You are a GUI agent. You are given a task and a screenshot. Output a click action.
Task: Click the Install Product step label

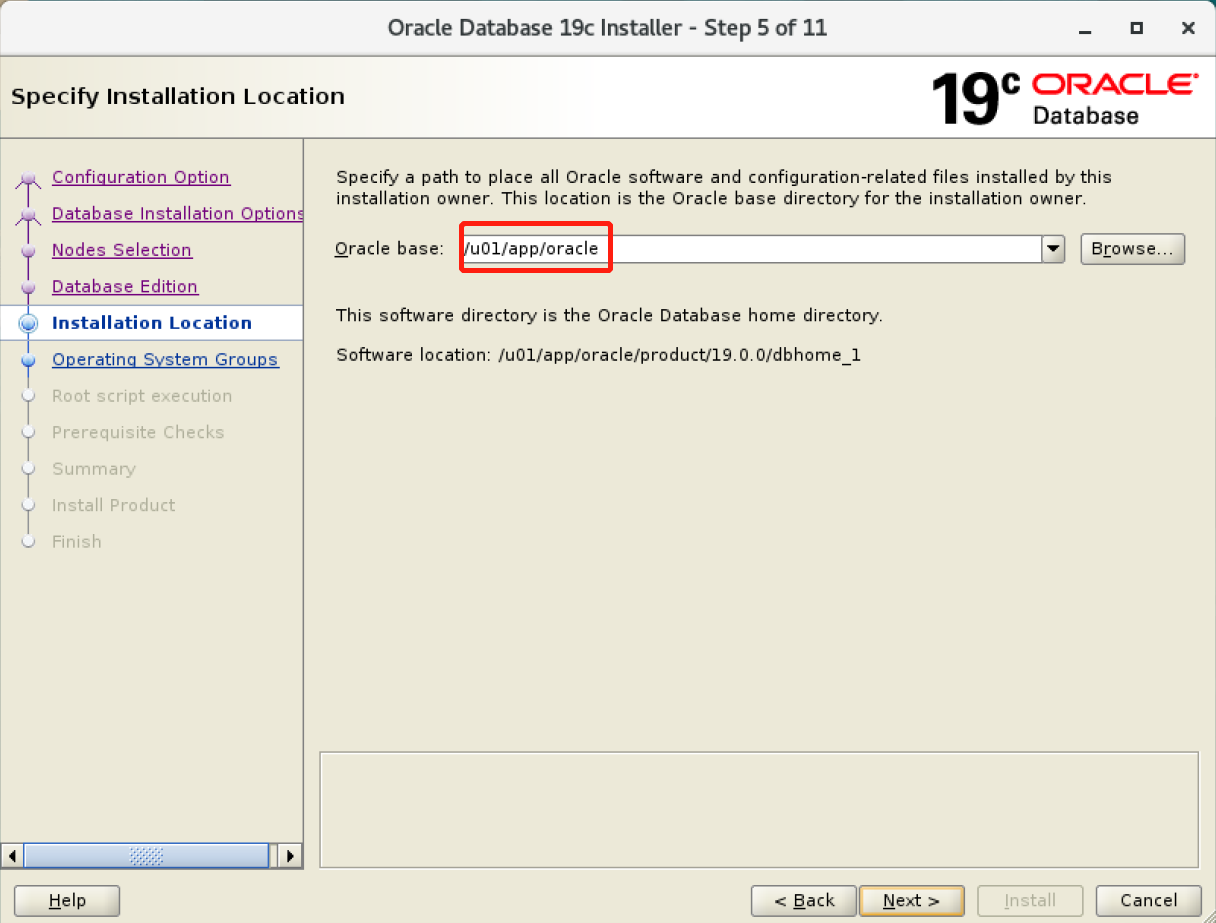point(114,505)
